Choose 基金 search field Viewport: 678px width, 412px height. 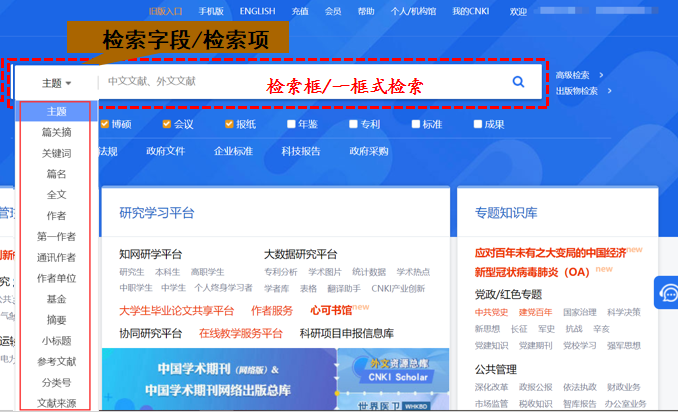click(x=56, y=299)
